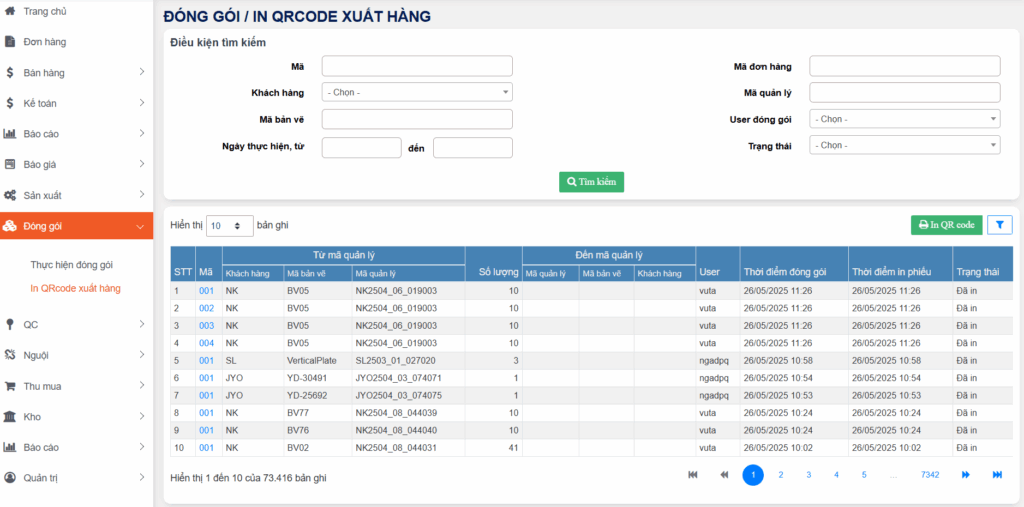Open the Trạng thái dropdown
Screen dimensions: 1024x507
pyautogui.click(x=904, y=145)
